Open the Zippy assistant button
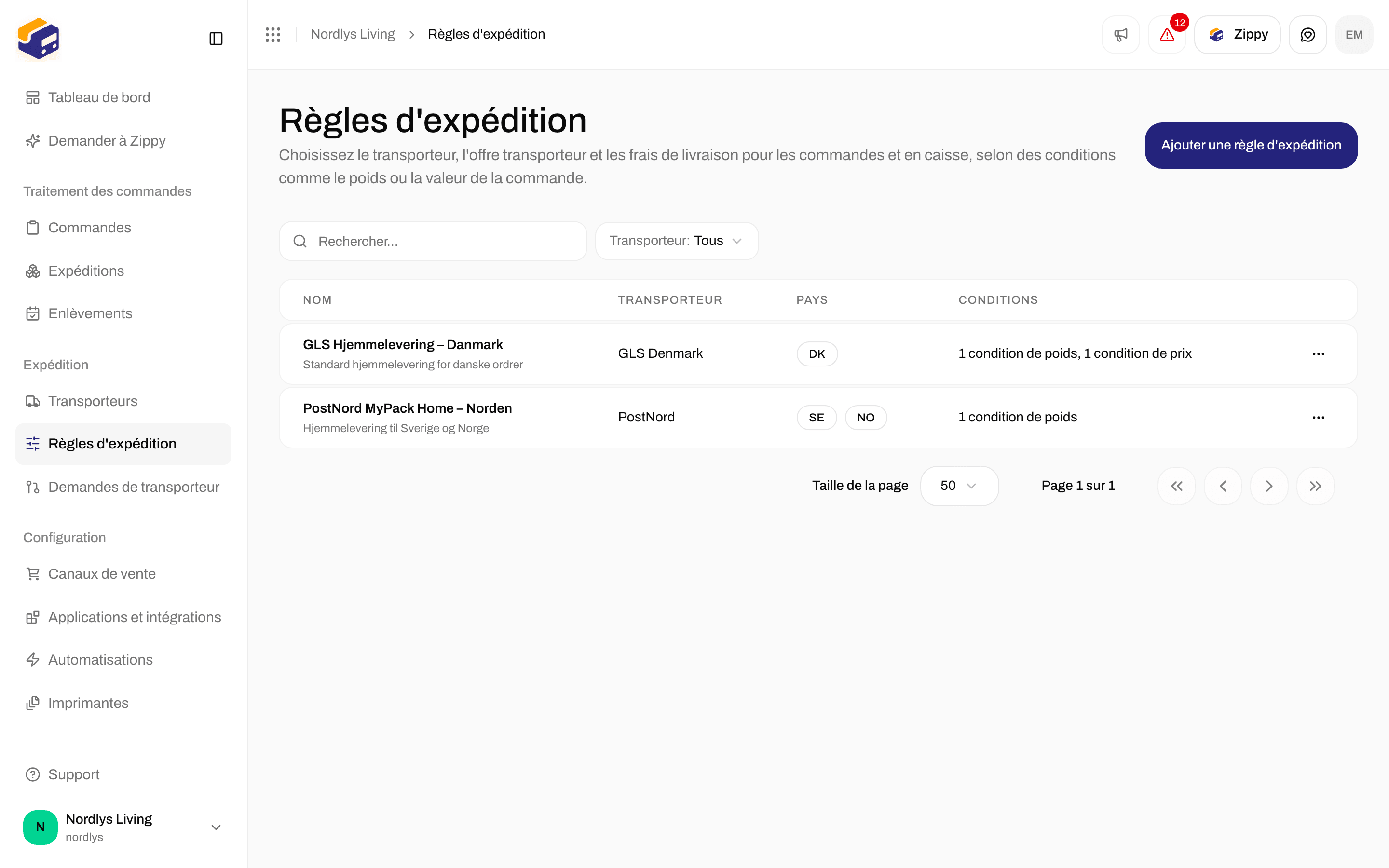1389x868 pixels. coord(1237,34)
